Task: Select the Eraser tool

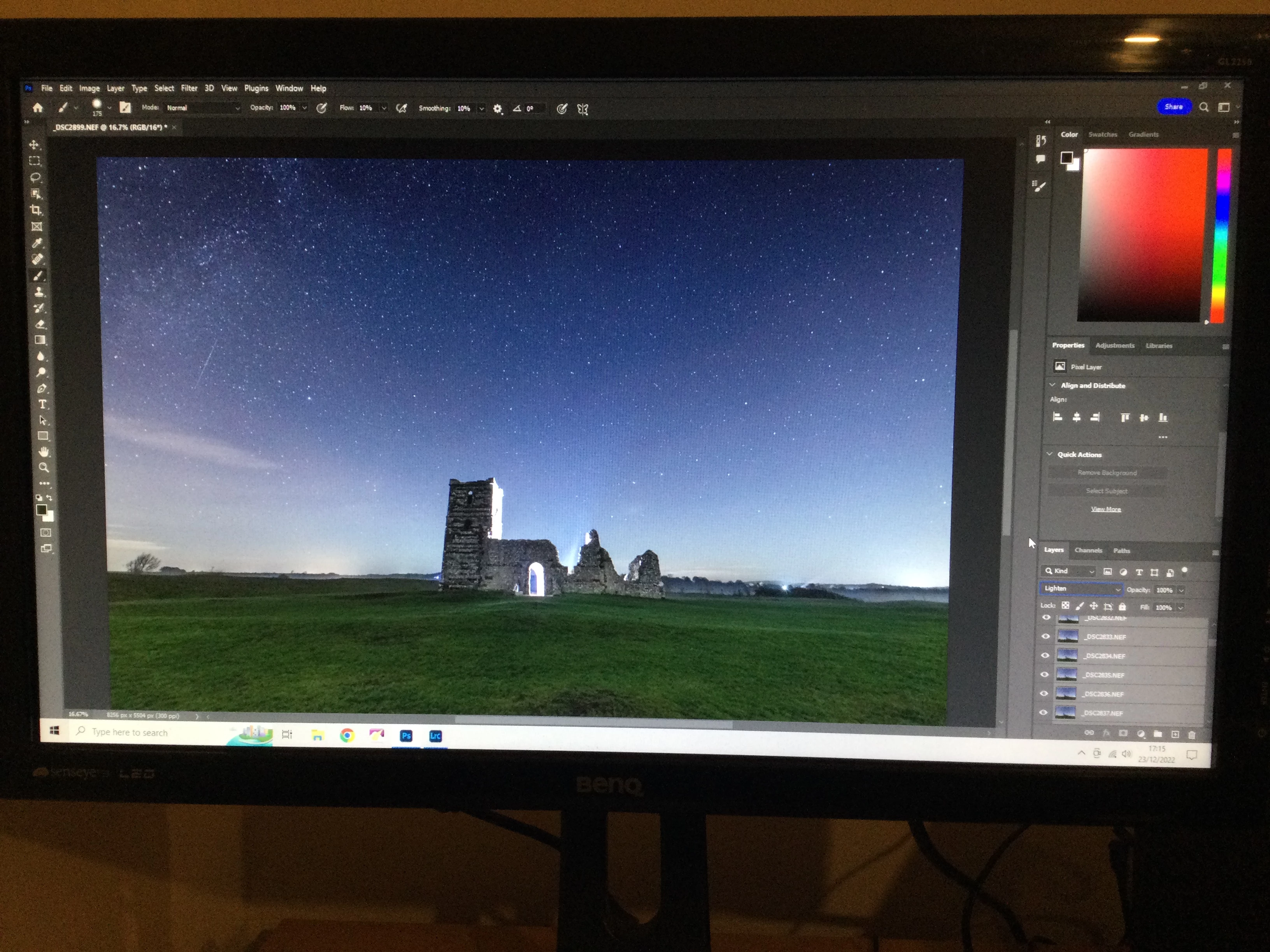Action: 40,324
